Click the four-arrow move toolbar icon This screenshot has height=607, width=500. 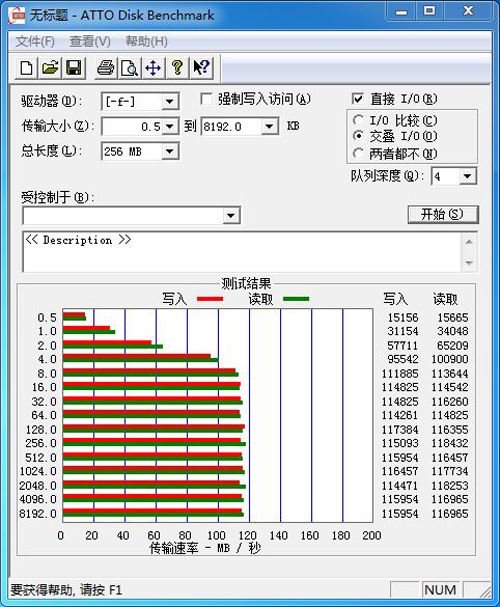153,68
